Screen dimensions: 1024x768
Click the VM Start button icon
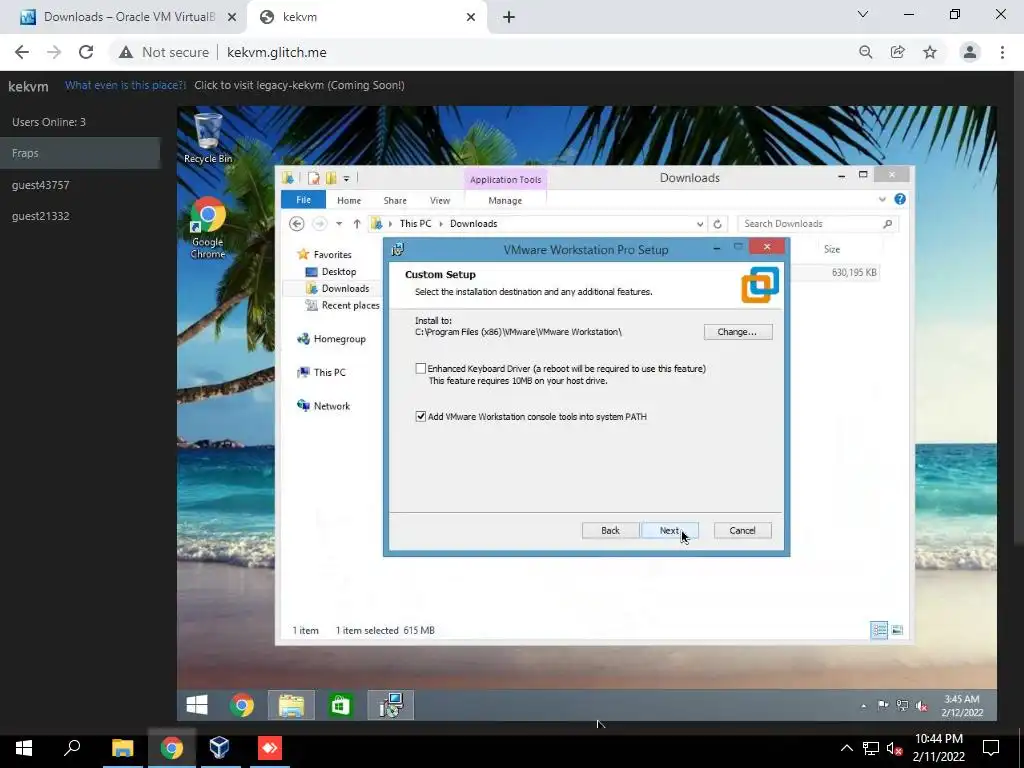pos(197,705)
